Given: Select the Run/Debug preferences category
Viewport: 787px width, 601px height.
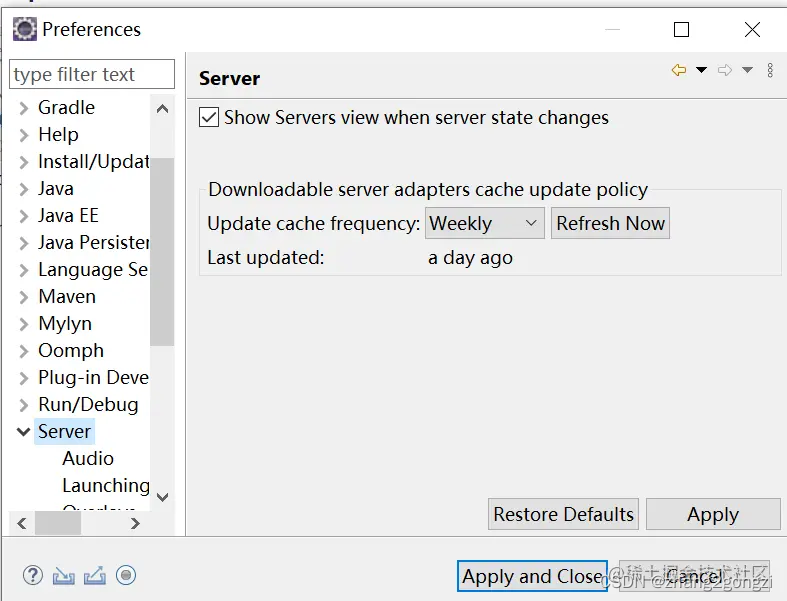Looking at the screenshot, I should point(88,404).
